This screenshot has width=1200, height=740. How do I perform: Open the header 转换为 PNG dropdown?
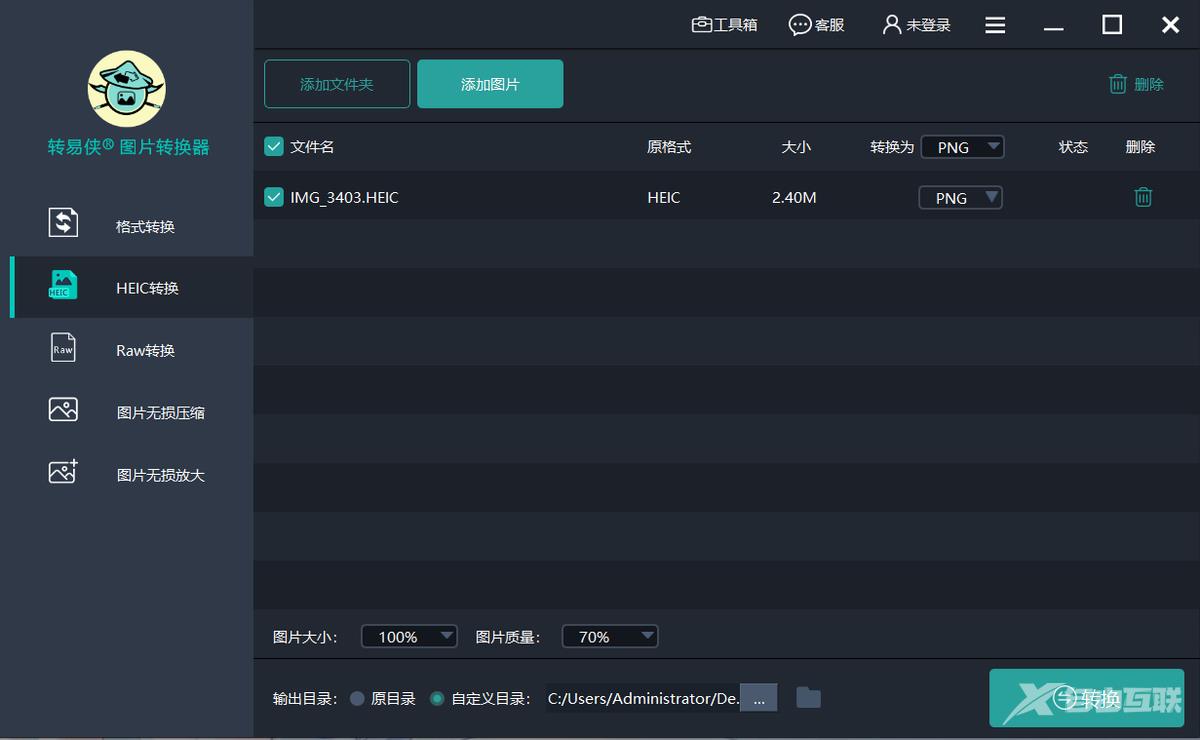[962, 147]
